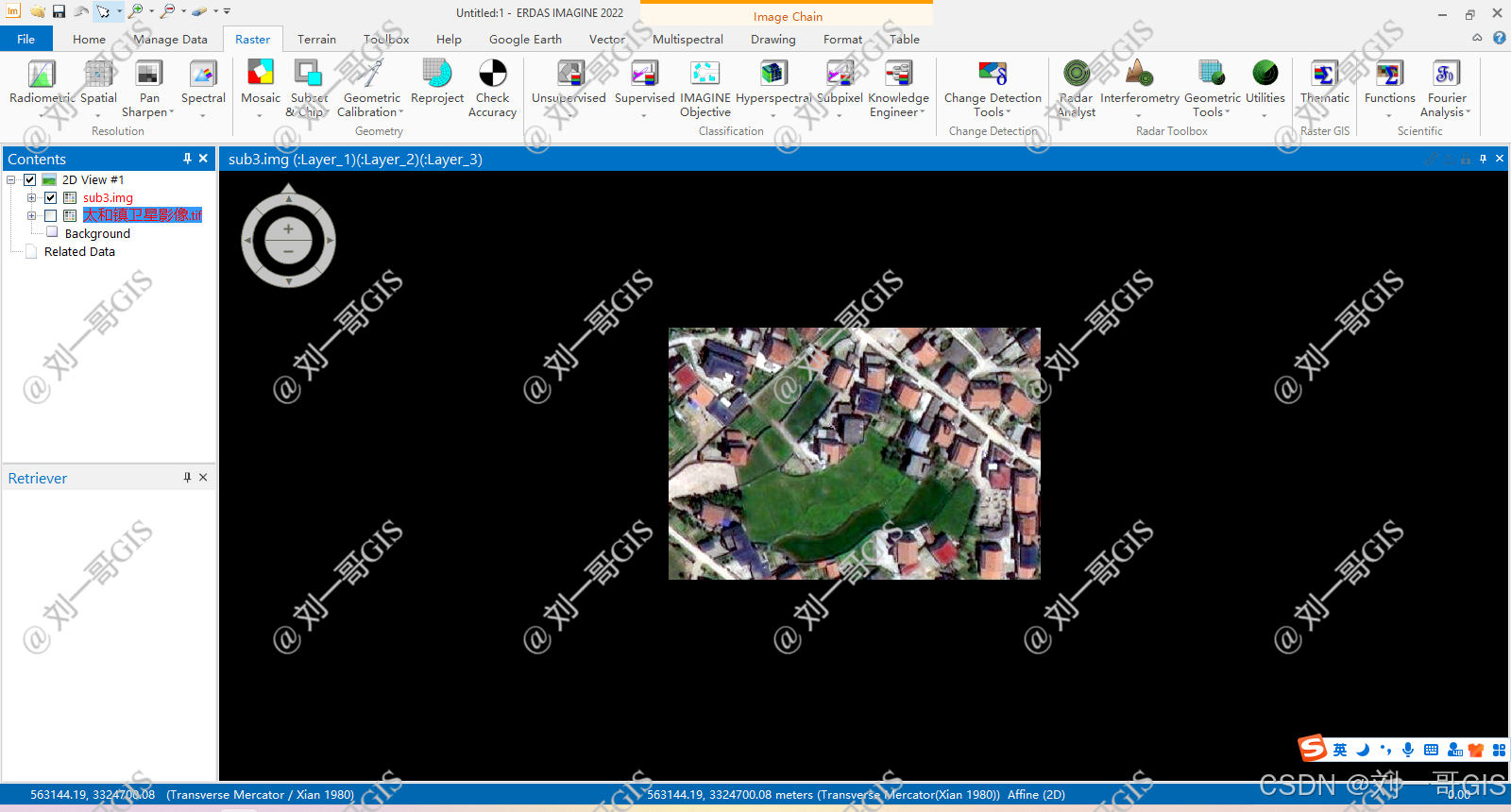Image resolution: width=1511 pixels, height=812 pixels.
Task: Click the Sogou microphone icon
Action: point(1408,750)
